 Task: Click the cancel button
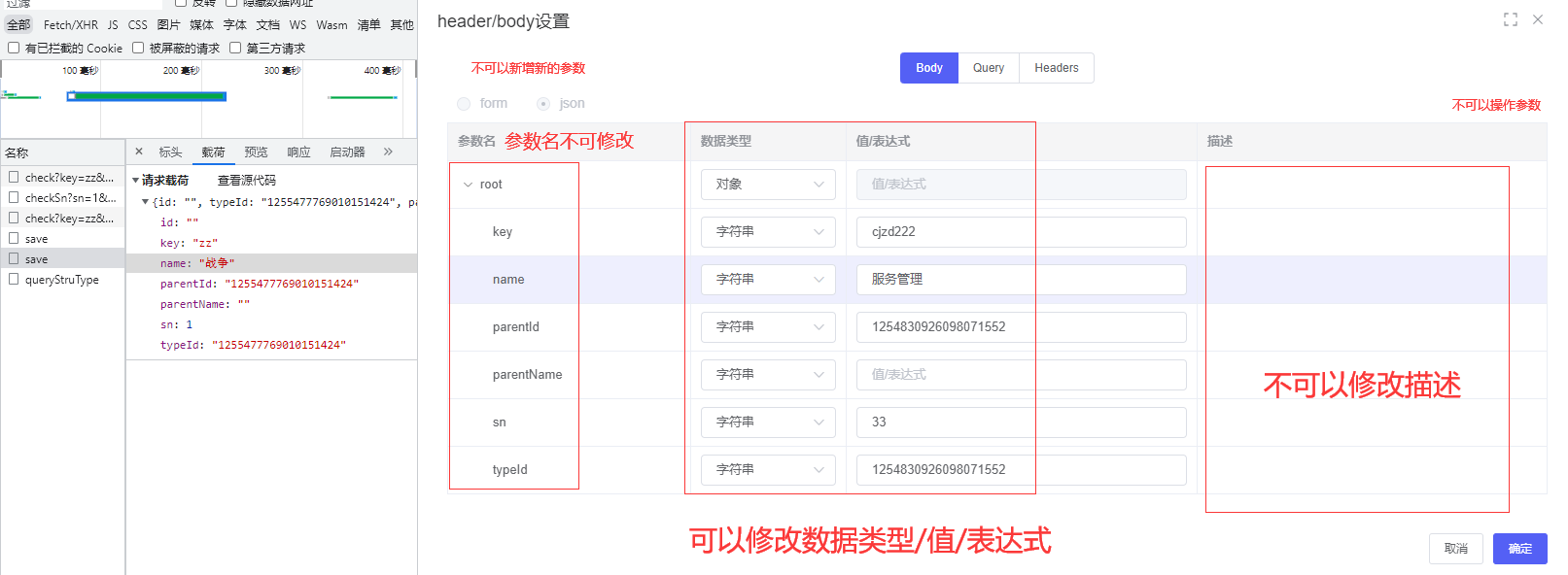tap(1455, 549)
